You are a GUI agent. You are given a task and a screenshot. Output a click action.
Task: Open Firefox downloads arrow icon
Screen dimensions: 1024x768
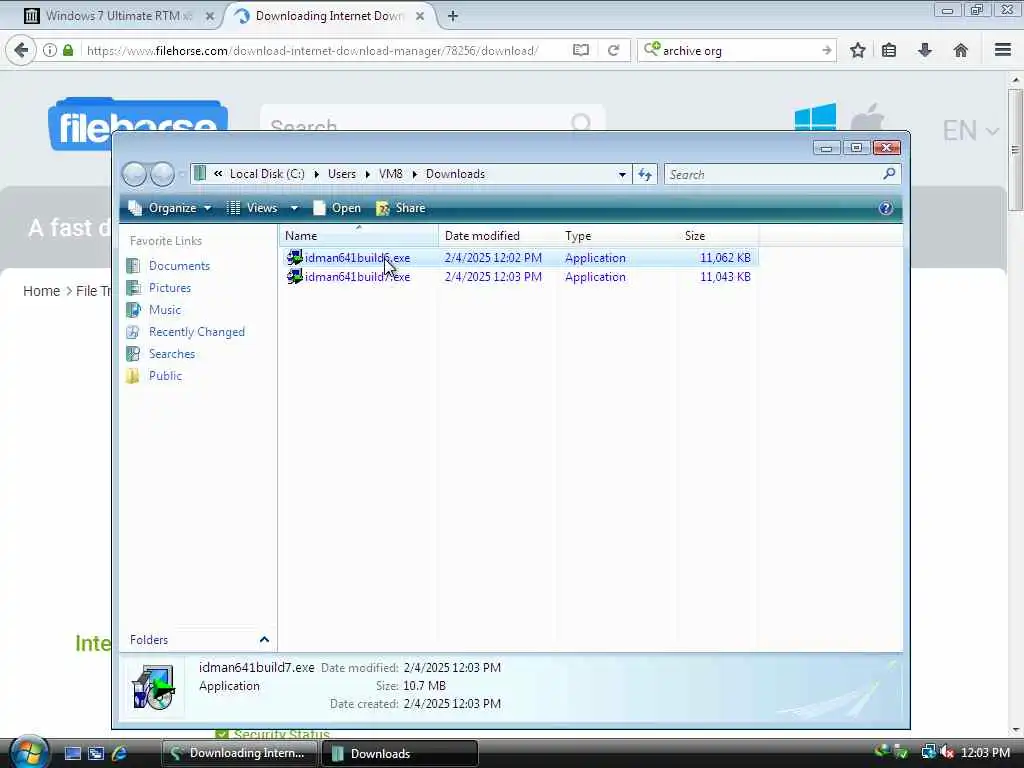(925, 50)
